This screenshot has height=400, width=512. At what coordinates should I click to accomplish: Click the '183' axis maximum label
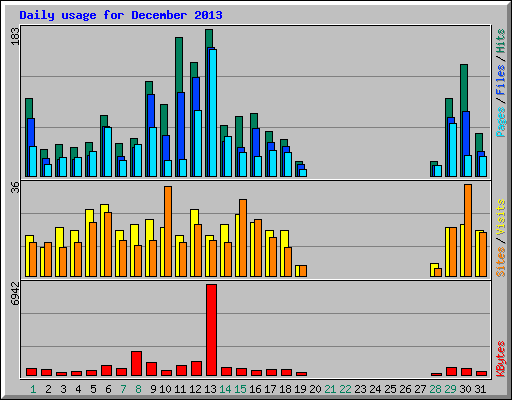15,36
